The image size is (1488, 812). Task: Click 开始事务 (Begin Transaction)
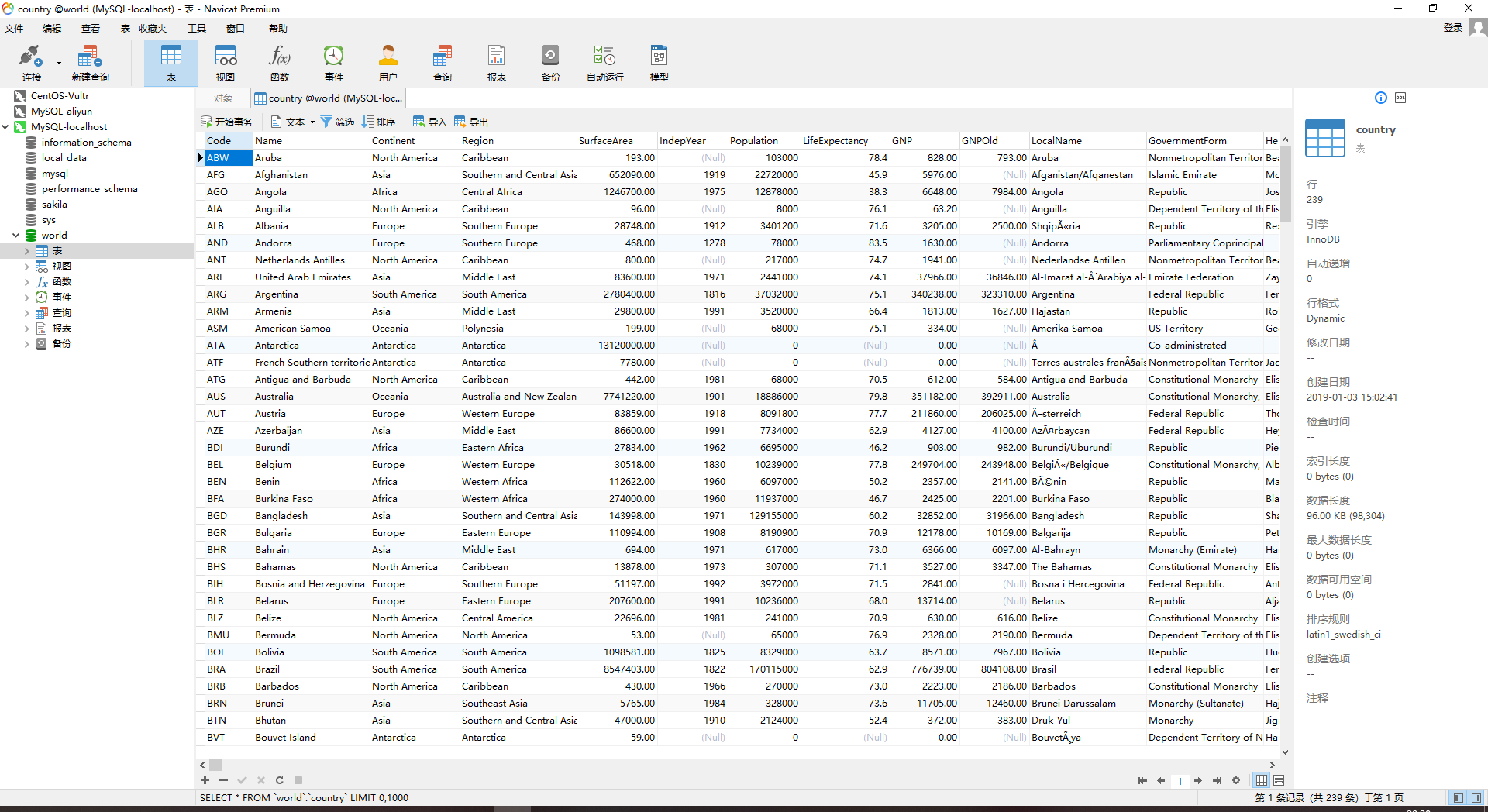pos(227,122)
